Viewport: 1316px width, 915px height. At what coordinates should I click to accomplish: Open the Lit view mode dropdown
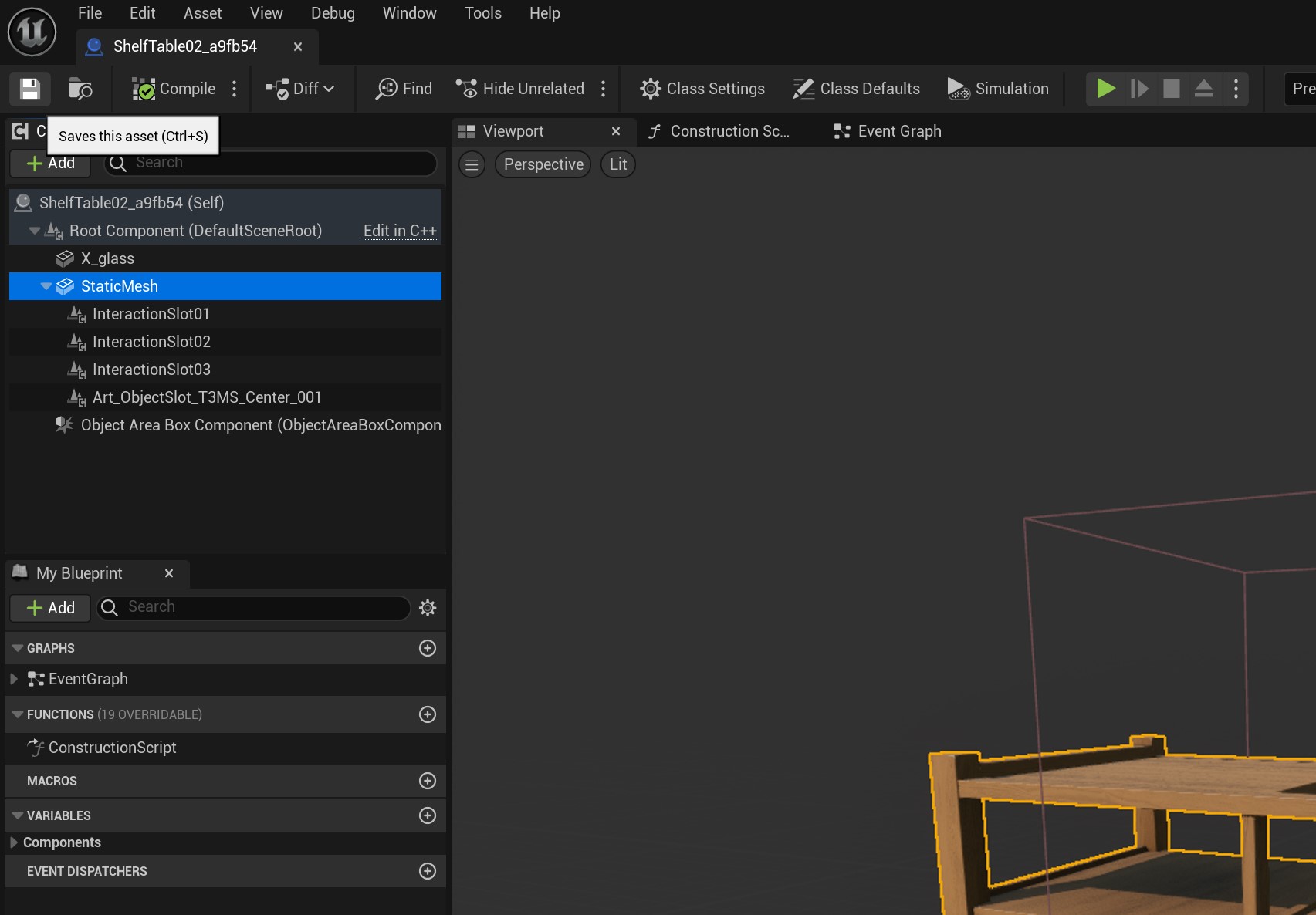[618, 164]
